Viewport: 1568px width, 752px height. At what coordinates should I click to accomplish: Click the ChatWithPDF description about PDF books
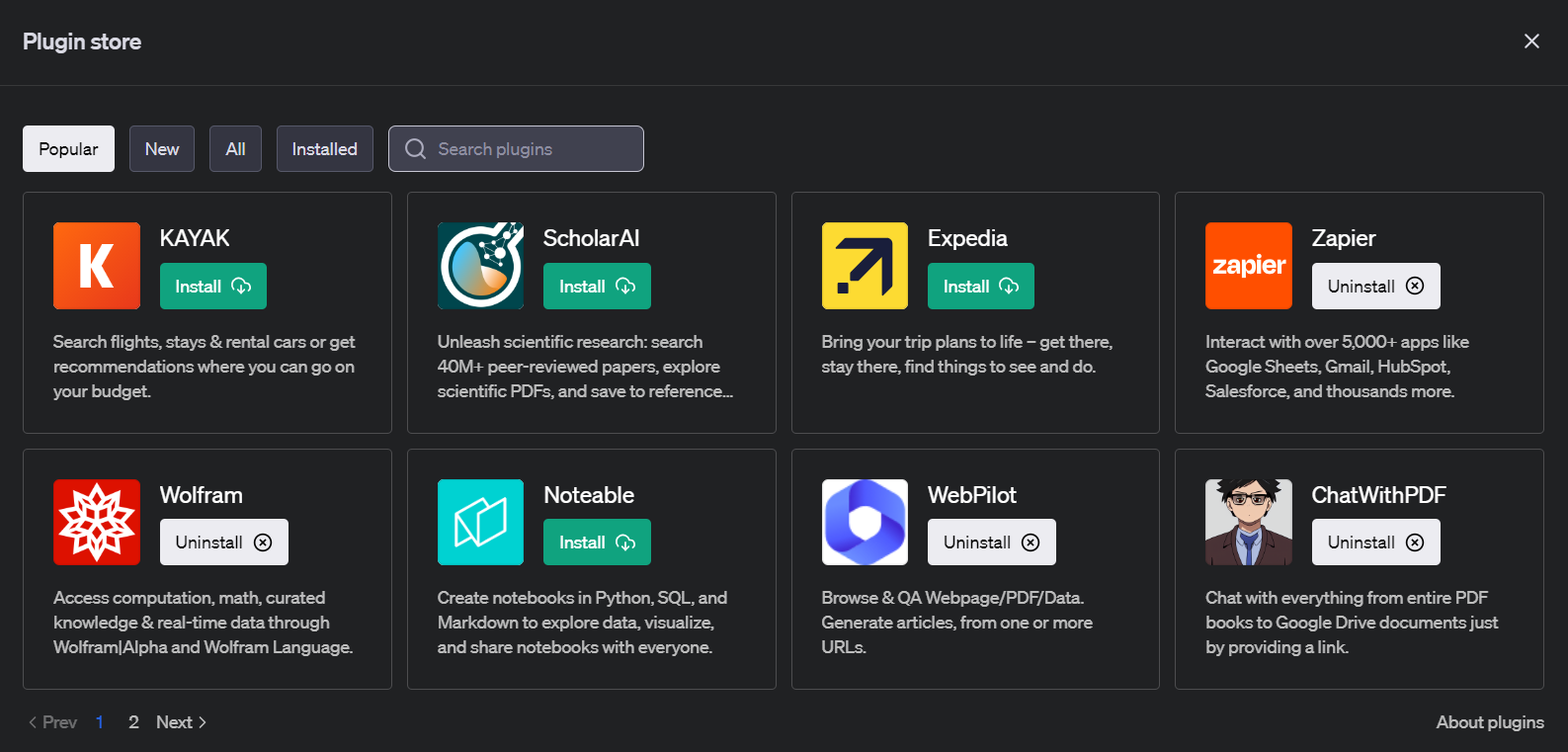tap(1352, 623)
